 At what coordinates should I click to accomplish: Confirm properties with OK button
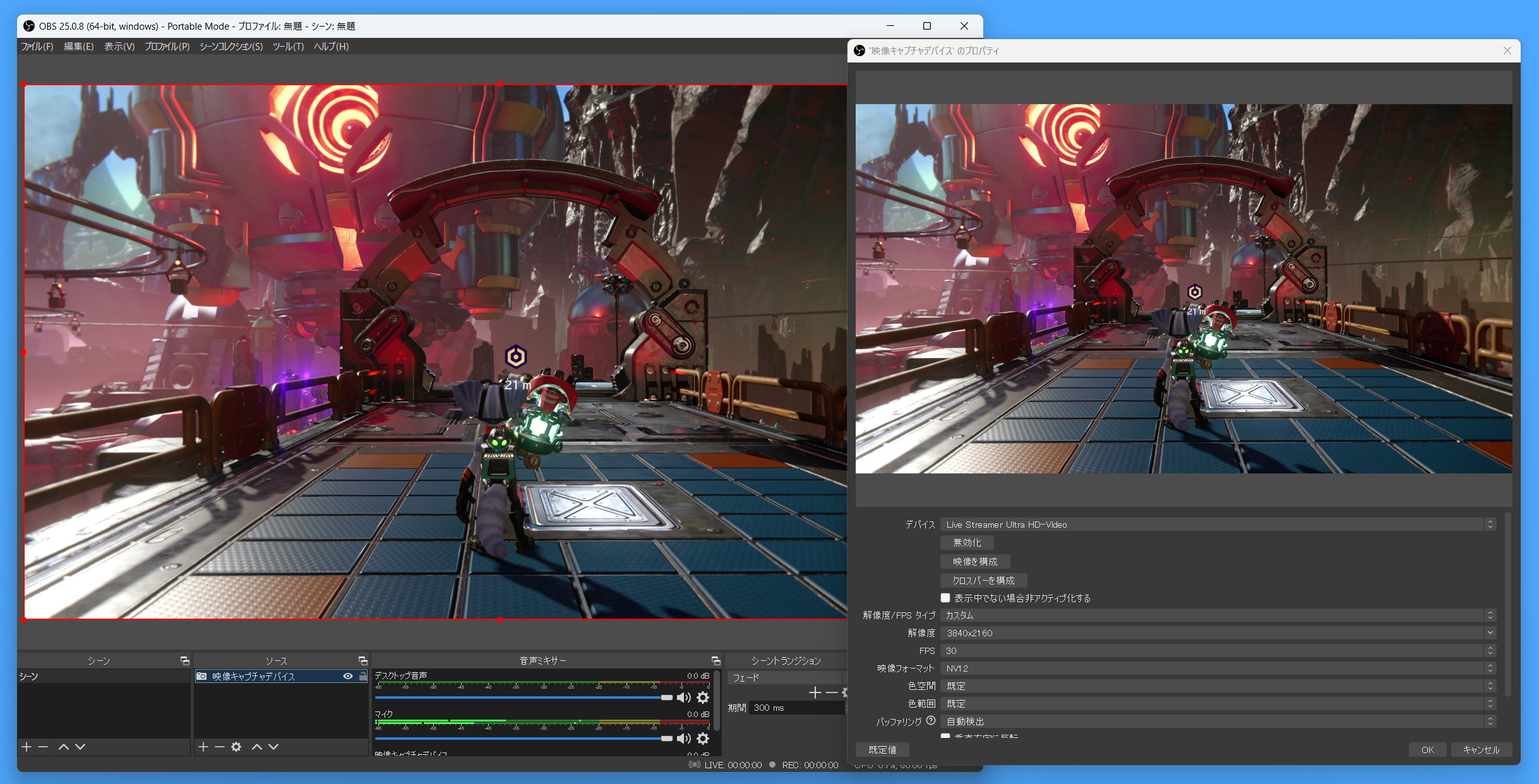tap(1427, 750)
